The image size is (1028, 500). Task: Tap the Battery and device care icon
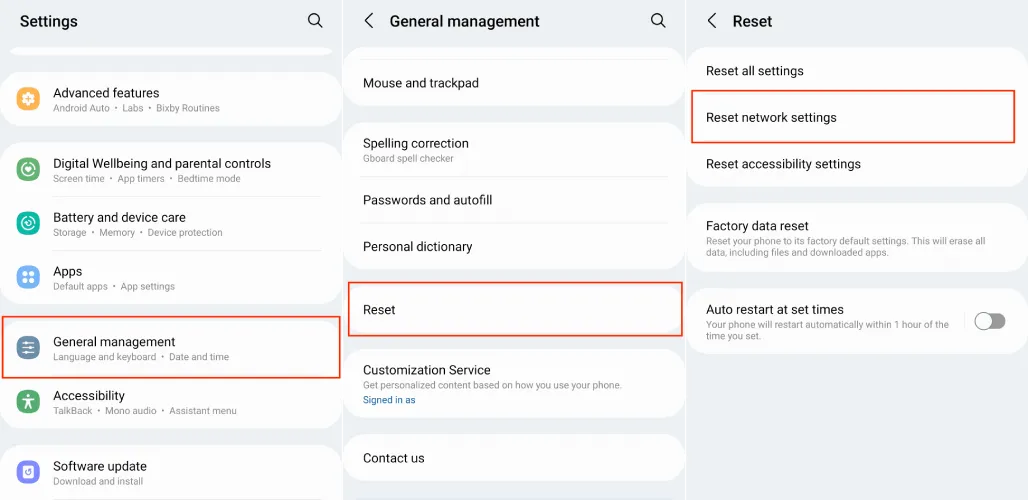click(x=29, y=223)
